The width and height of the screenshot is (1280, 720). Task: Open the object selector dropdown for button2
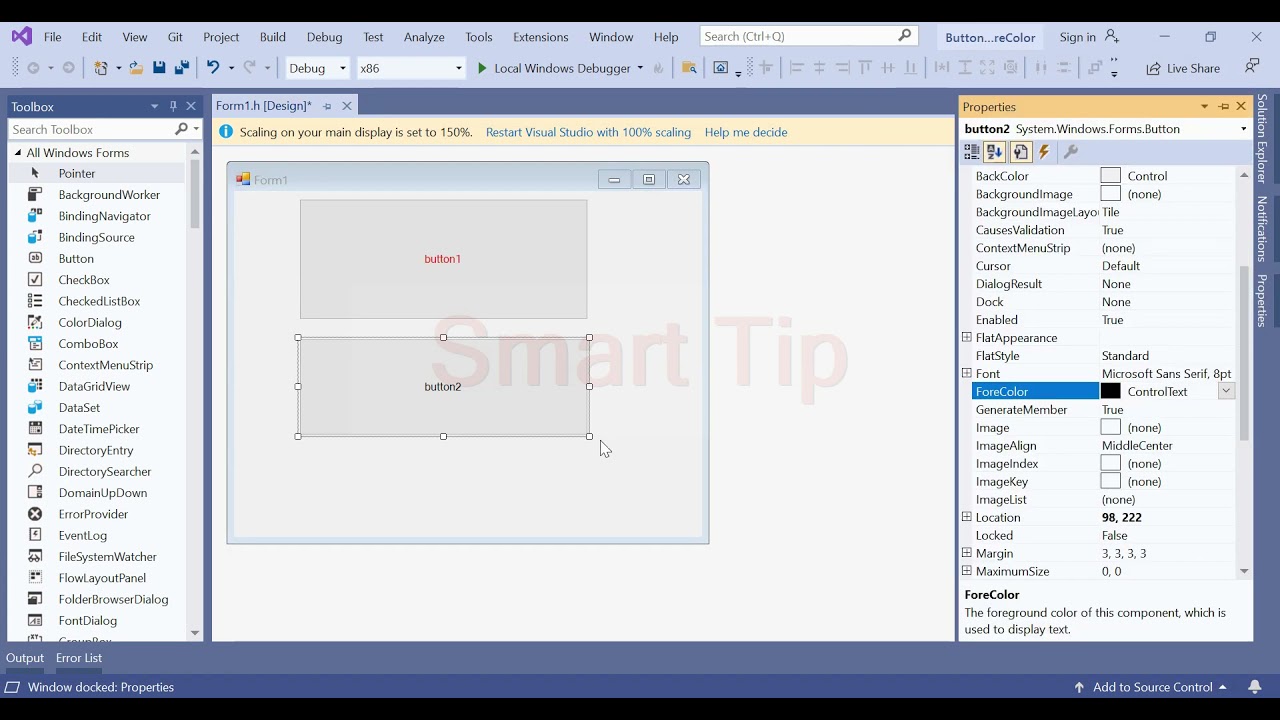pyautogui.click(x=1243, y=129)
